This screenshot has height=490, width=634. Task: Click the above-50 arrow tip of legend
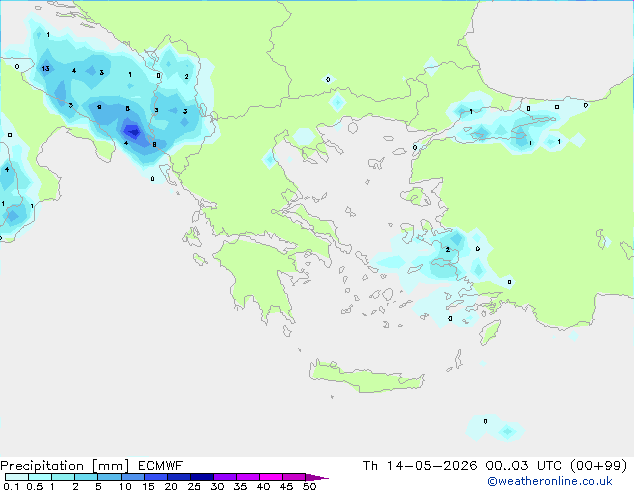pos(317,477)
